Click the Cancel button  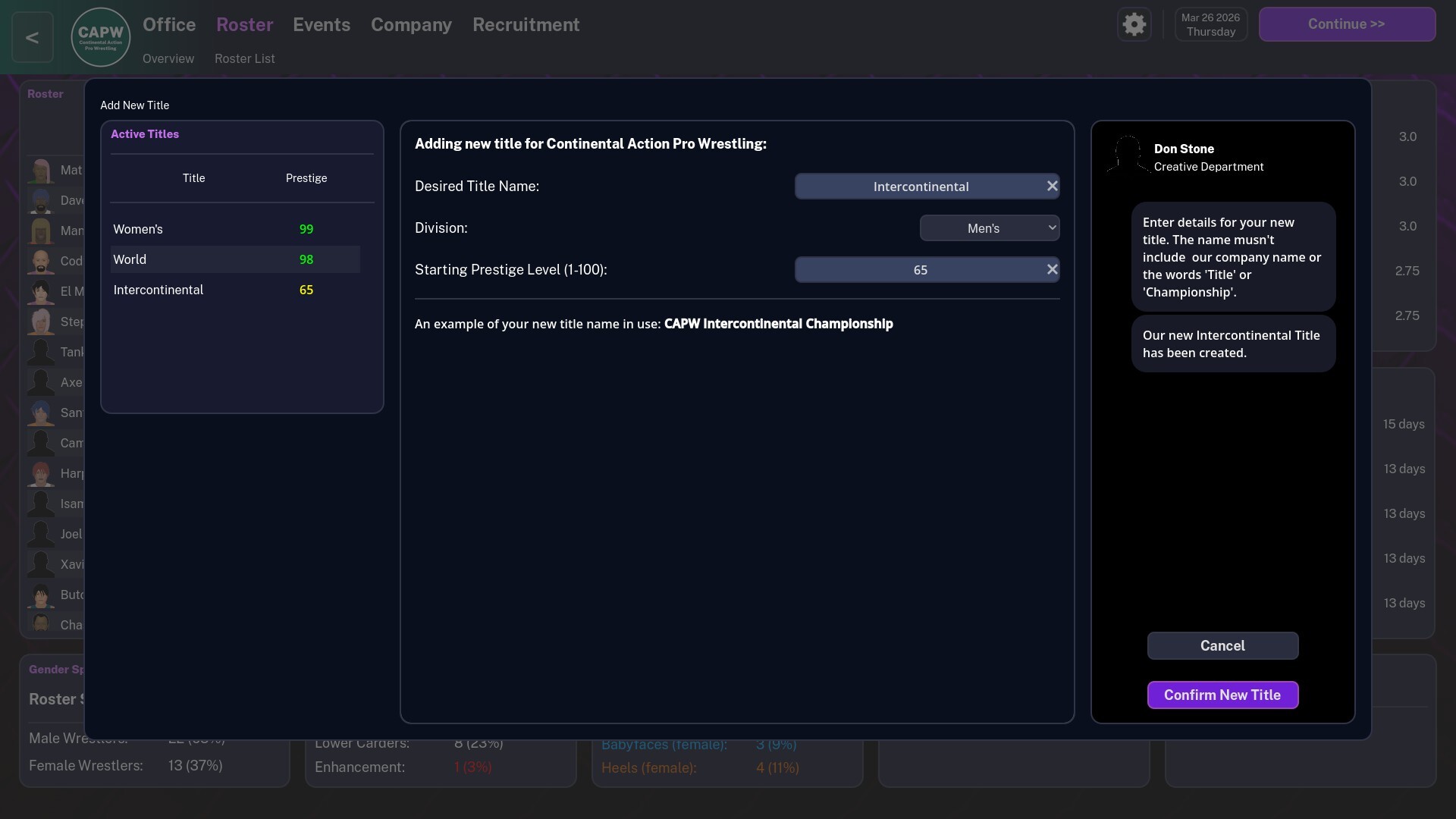[1222, 645]
